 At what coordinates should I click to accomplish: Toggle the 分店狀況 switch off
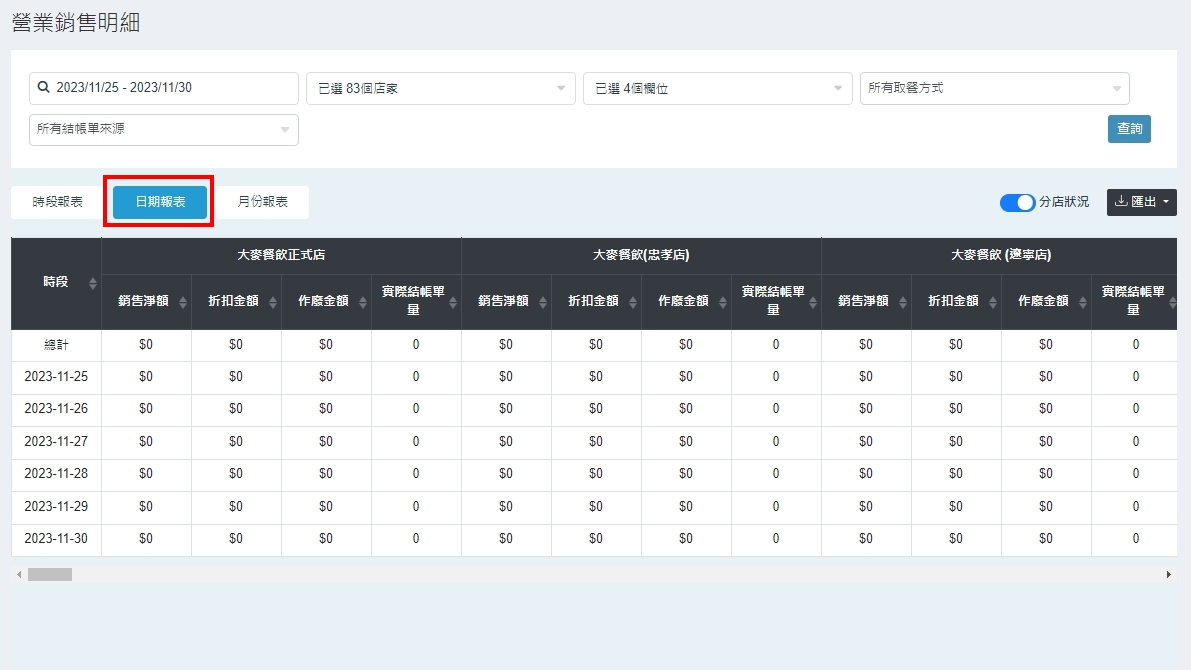point(1018,202)
